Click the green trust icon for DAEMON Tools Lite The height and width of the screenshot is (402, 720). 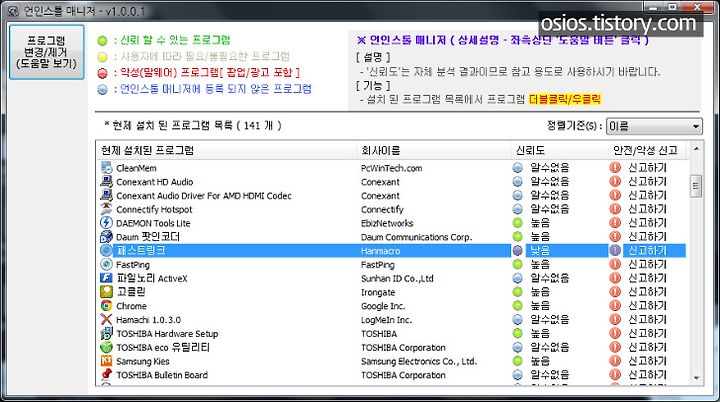point(518,223)
